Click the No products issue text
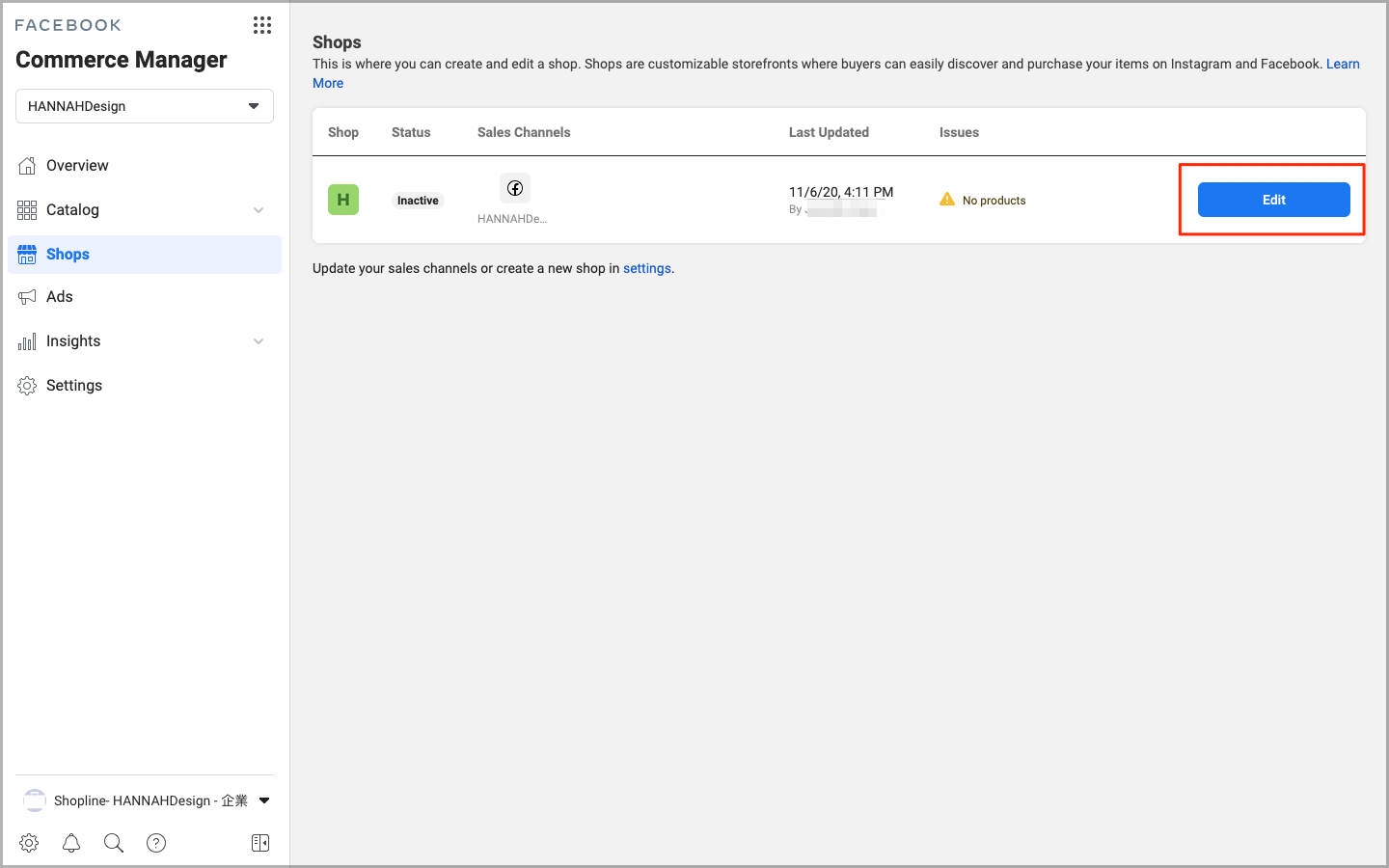The width and height of the screenshot is (1389, 868). tap(994, 201)
